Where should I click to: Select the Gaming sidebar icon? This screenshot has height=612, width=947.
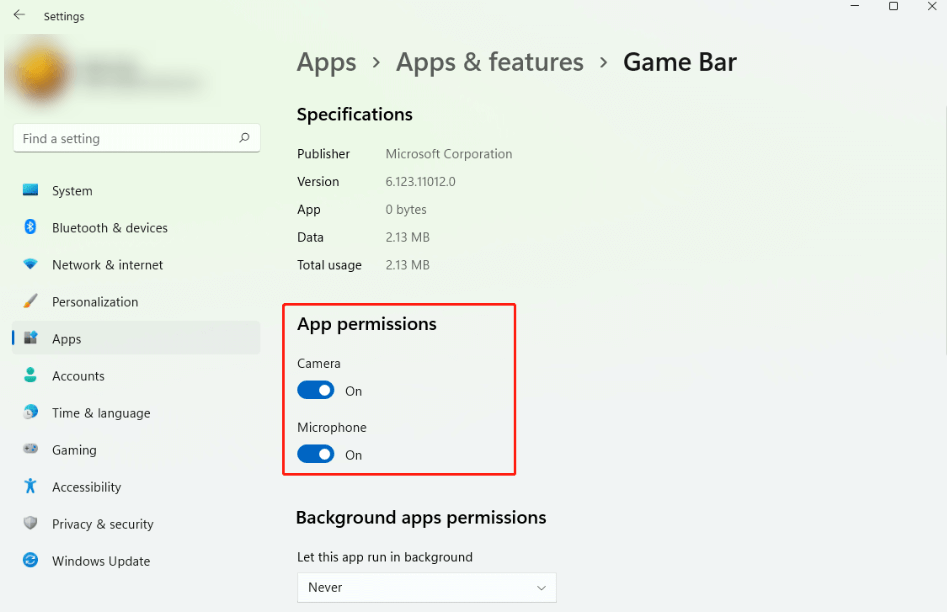[31, 450]
